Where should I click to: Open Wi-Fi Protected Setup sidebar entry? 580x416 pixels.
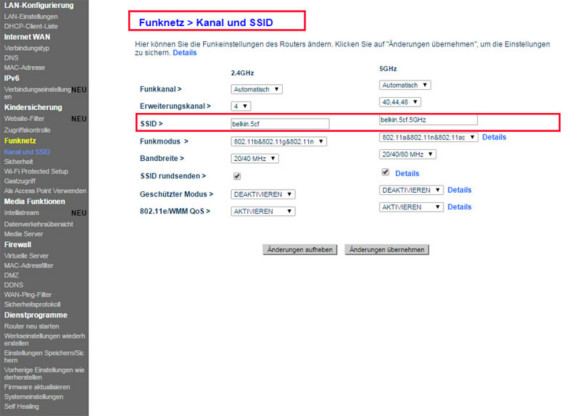pos(36,172)
